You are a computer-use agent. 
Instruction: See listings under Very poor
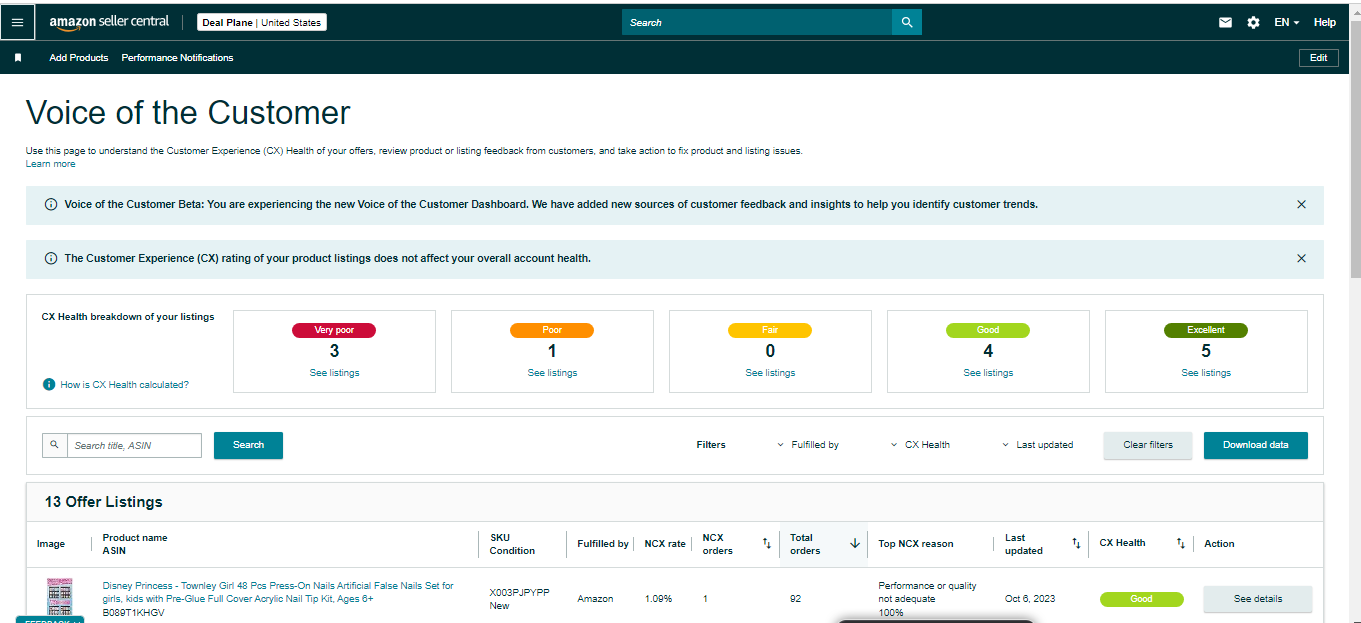[334, 373]
